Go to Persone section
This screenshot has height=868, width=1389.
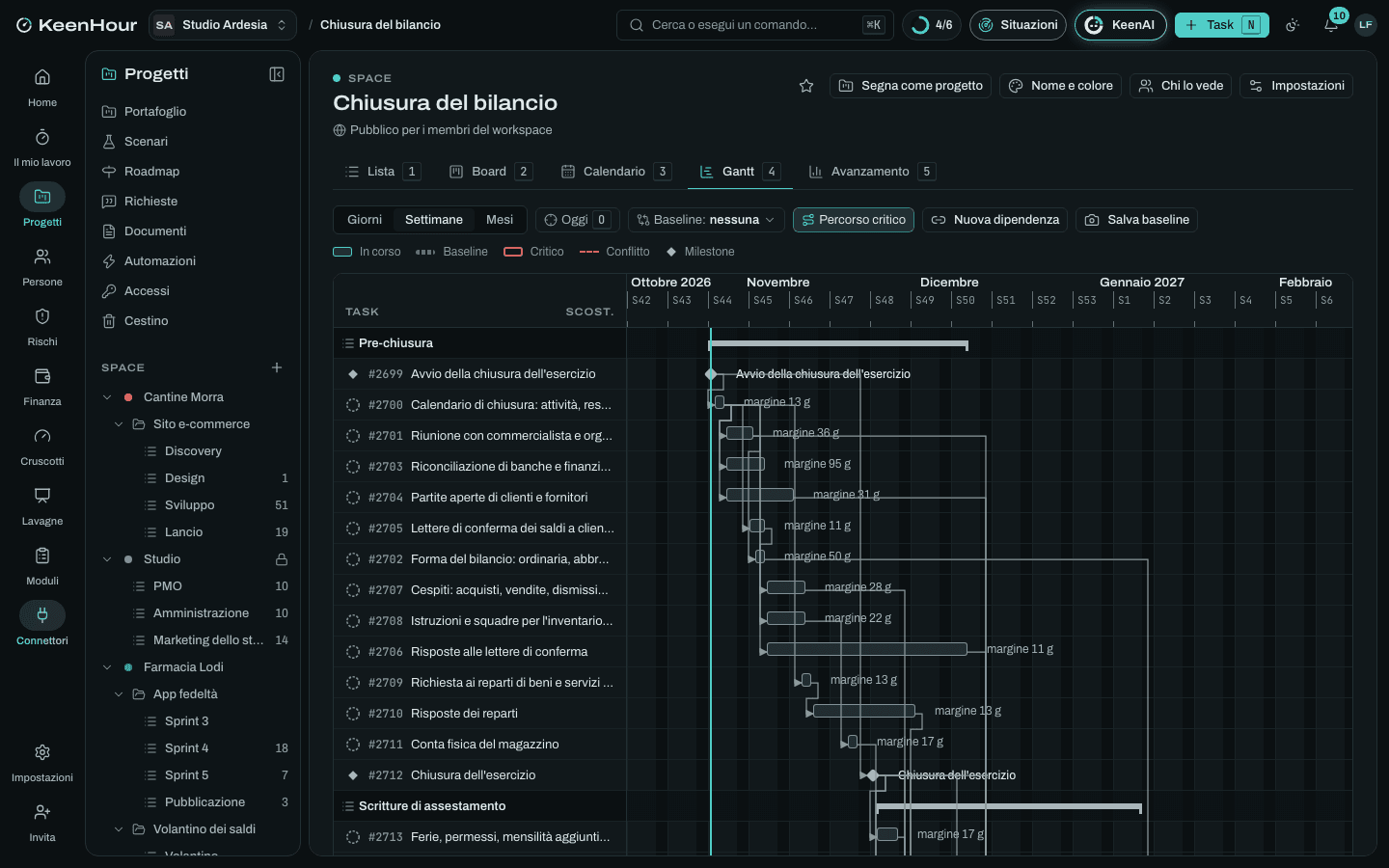point(42,267)
